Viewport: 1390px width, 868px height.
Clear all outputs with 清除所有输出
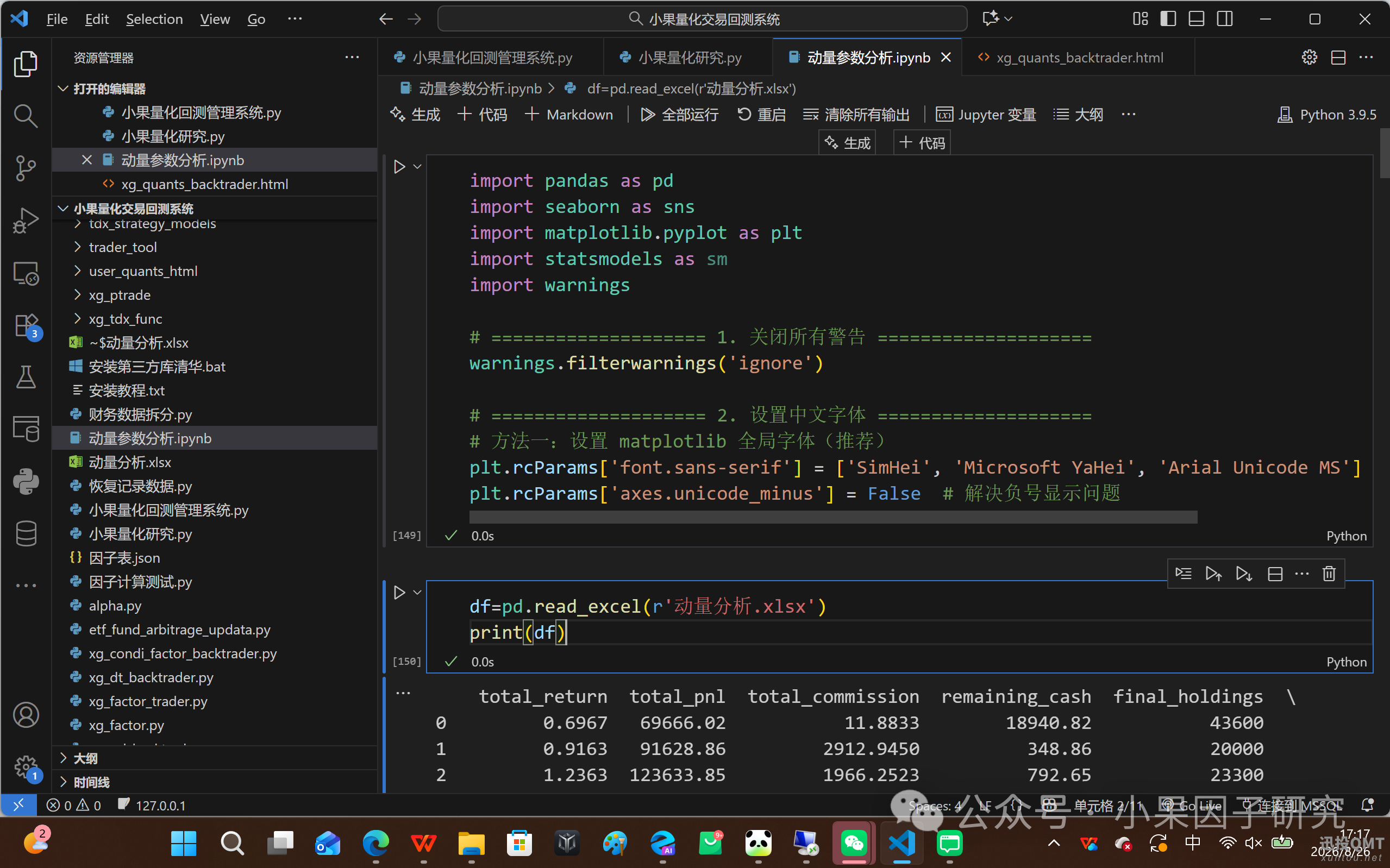856,115
